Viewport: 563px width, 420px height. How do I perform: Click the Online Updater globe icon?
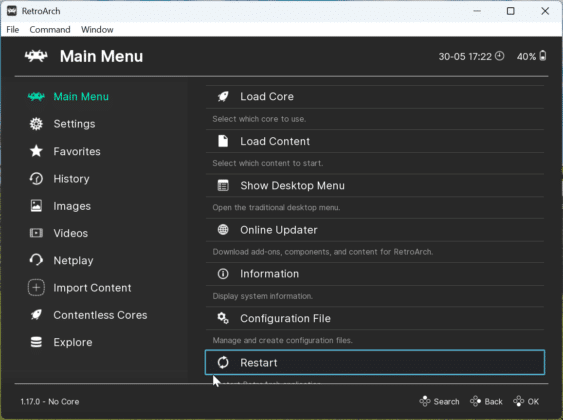(223, 229)
